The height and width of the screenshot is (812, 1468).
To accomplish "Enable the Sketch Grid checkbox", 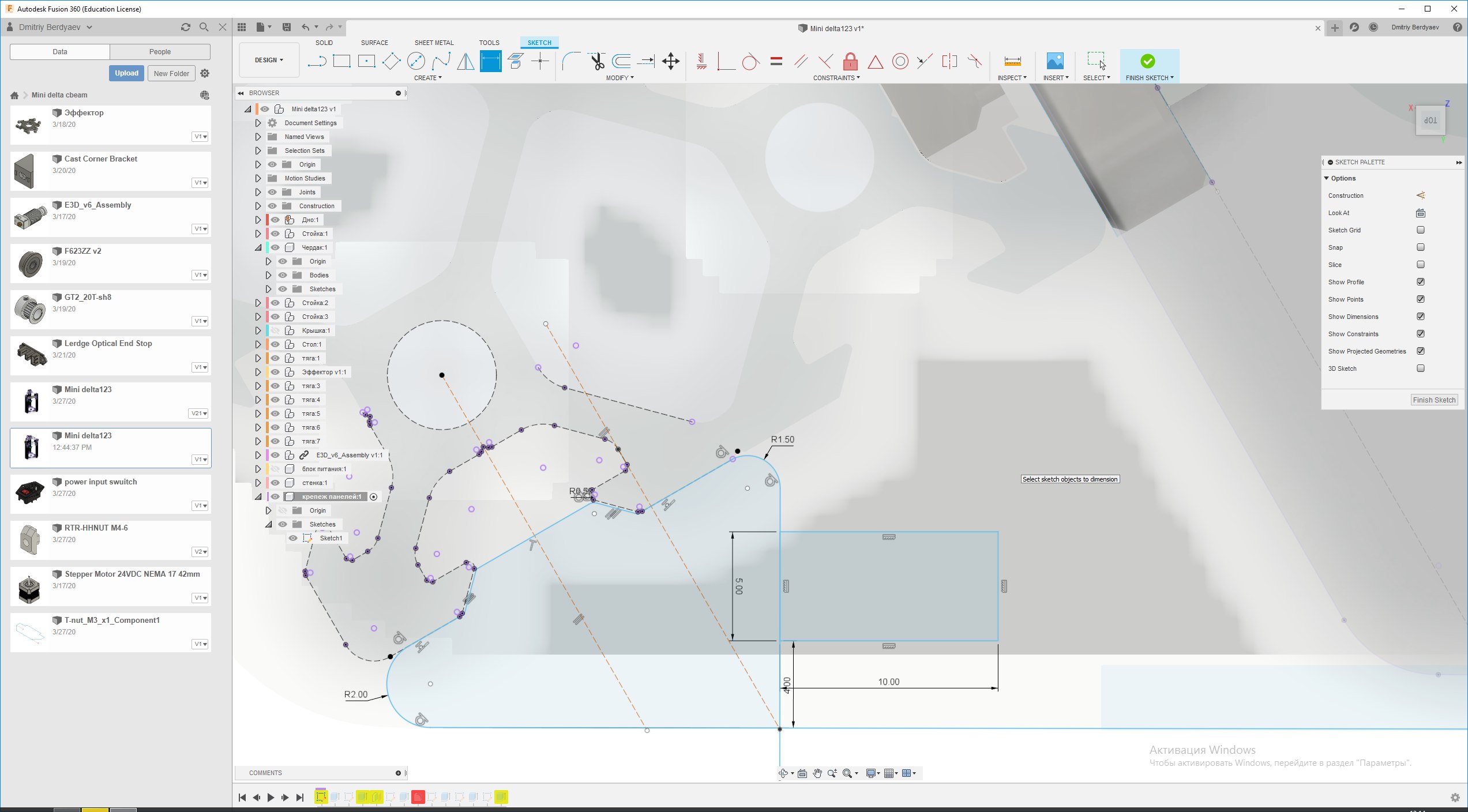I will (1421, 230).
